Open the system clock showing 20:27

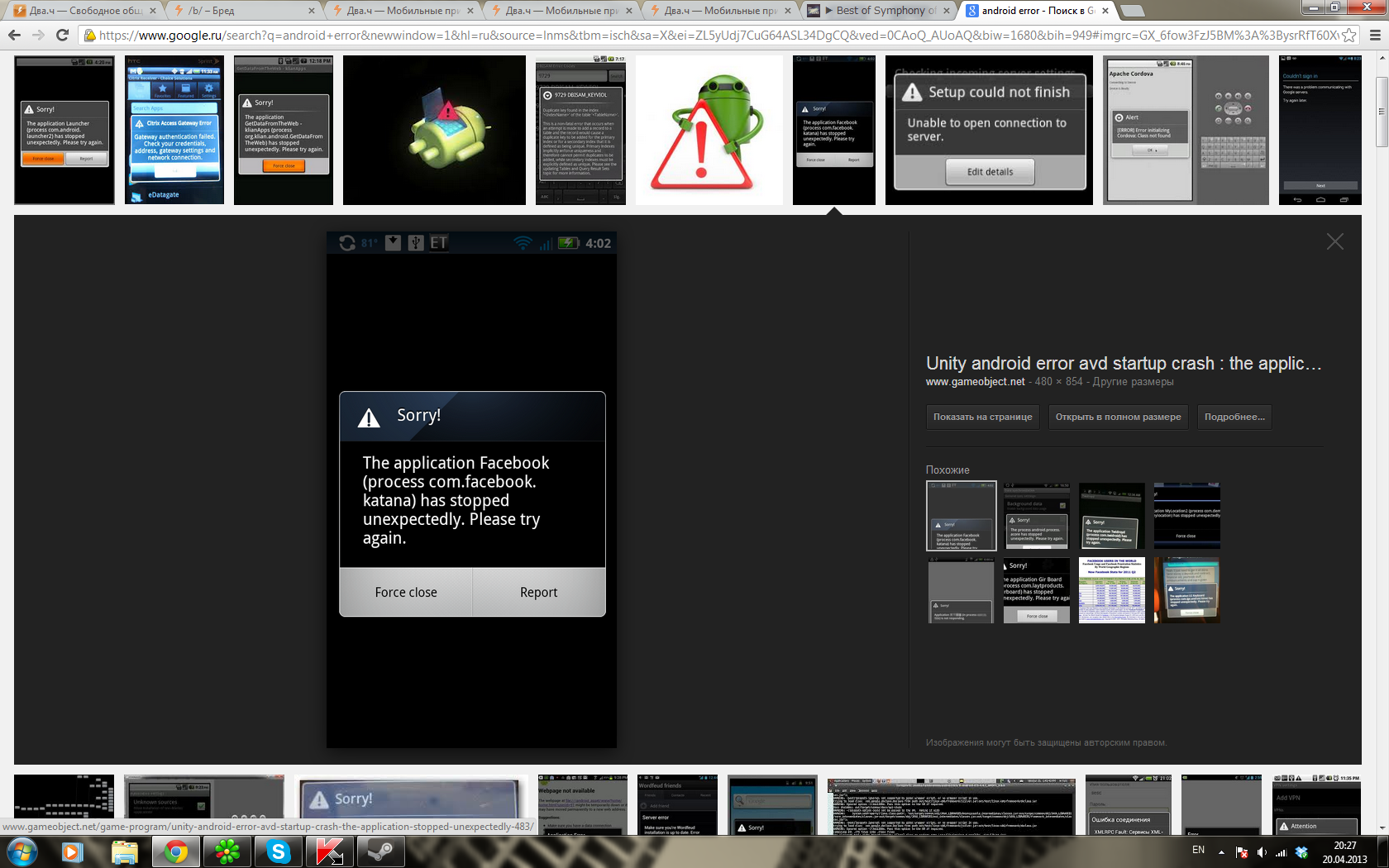tap(1344, 852)
